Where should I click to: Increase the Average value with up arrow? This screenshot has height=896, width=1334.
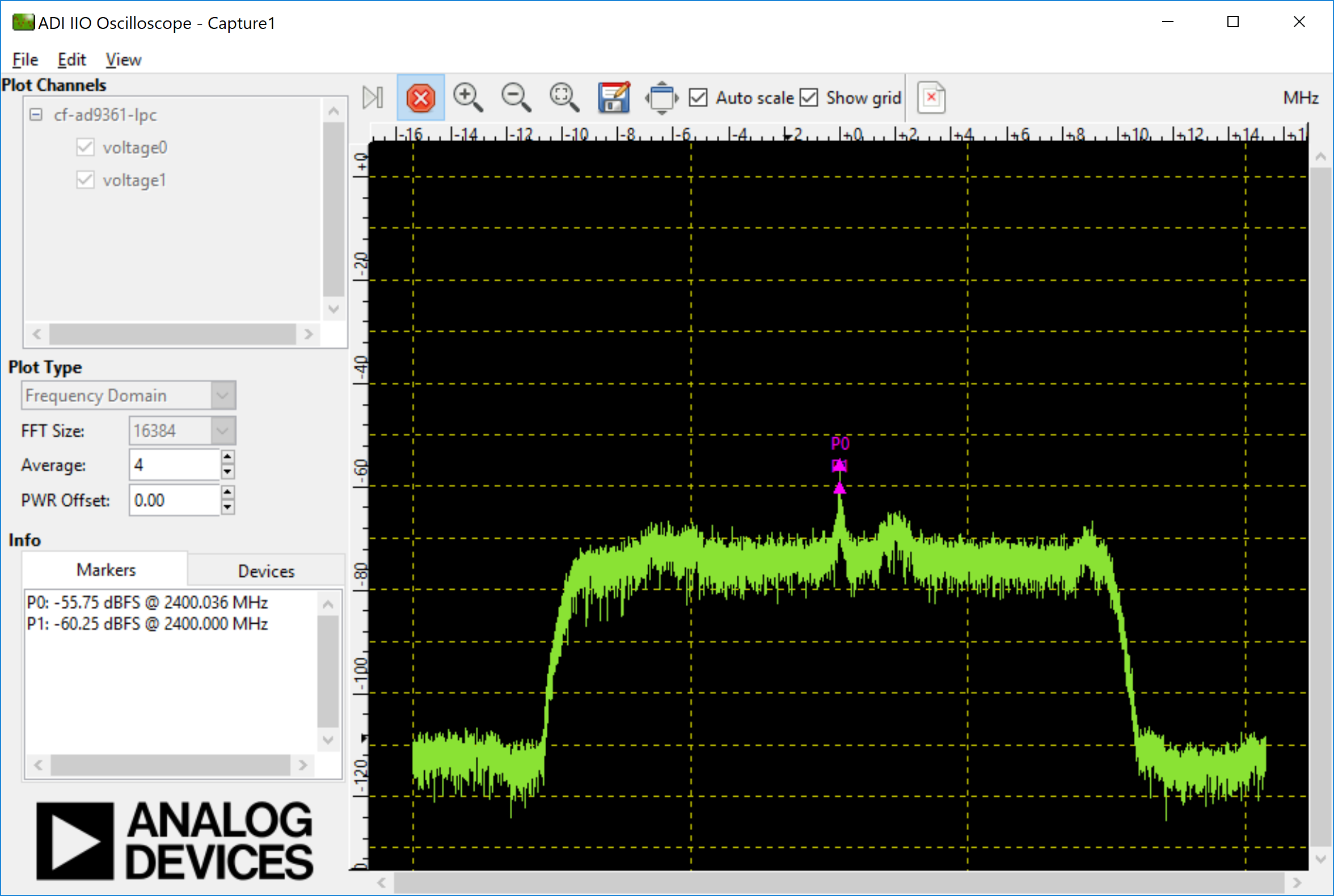click(227, 457)
